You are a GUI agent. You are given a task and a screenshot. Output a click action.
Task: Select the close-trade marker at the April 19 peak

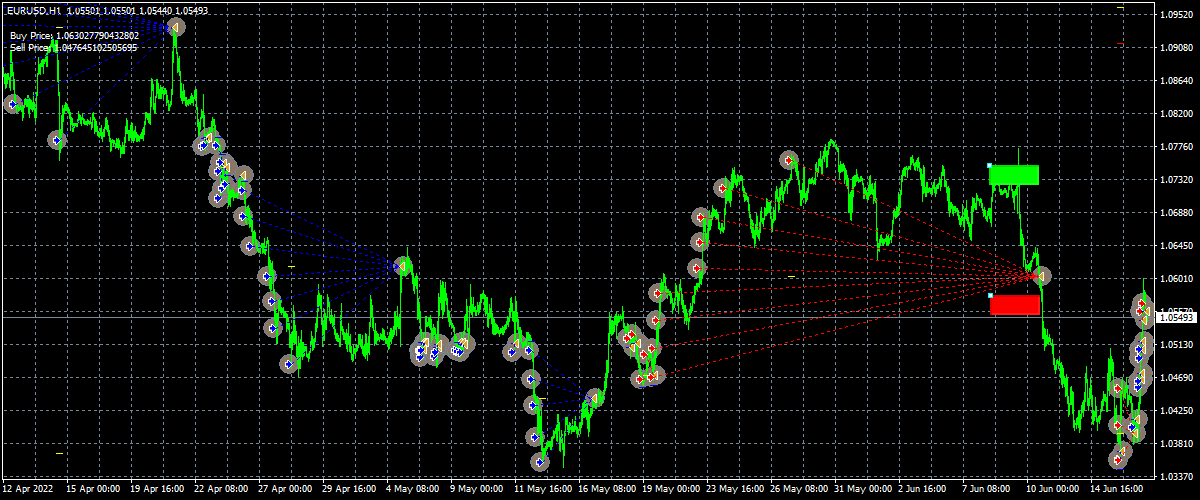pyautogui.click(x=176, y=27)
